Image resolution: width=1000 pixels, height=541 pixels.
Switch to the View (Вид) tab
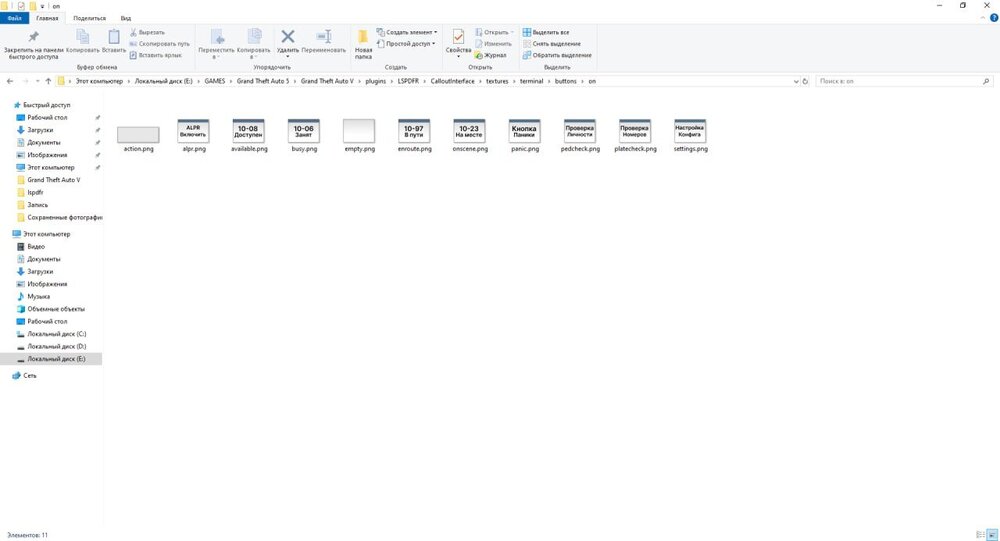(126, 18)
